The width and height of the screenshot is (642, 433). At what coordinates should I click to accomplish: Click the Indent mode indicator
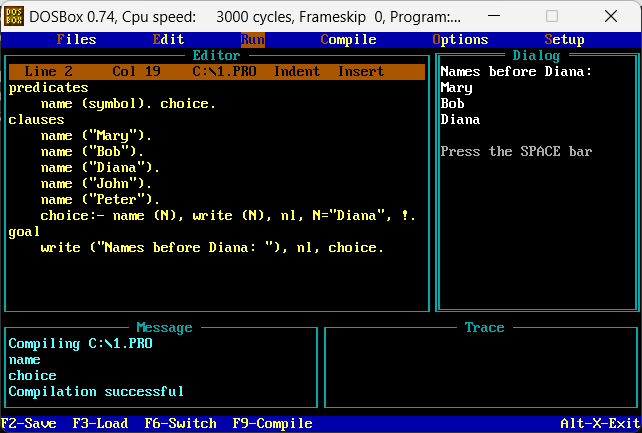click(297, 72)
